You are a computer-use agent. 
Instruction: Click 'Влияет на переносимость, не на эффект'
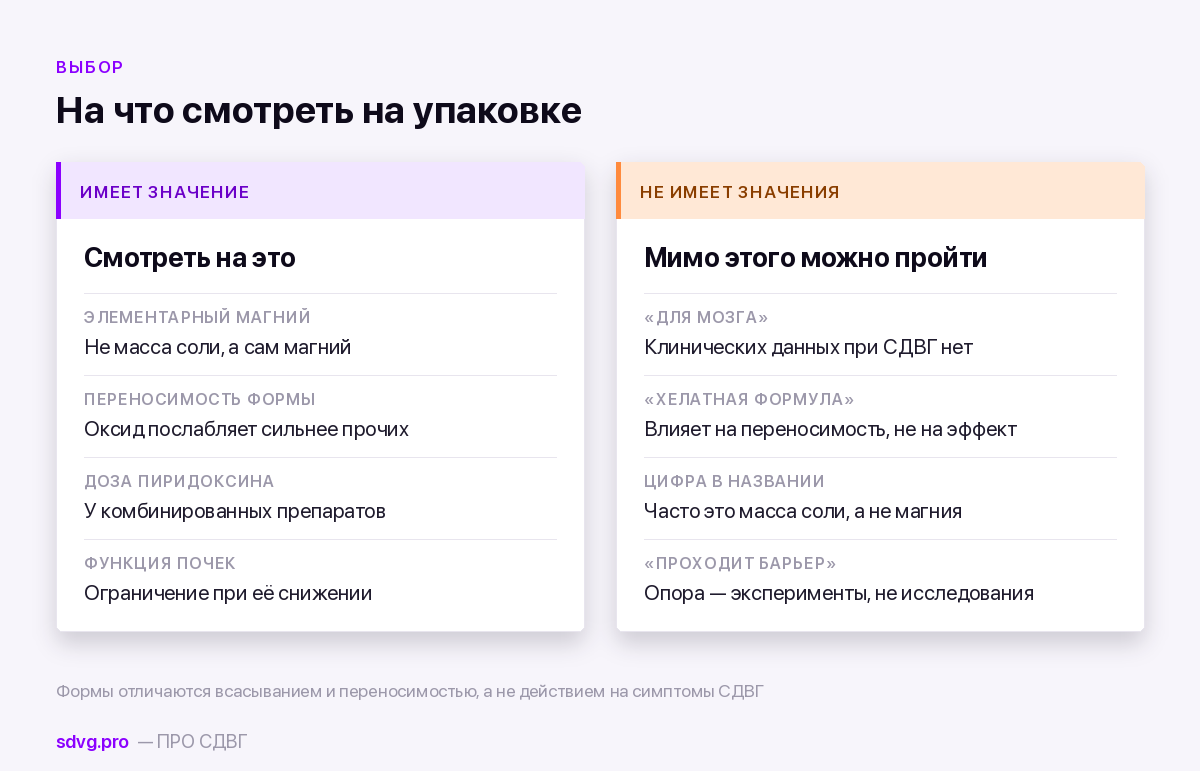tap(830, 429)
